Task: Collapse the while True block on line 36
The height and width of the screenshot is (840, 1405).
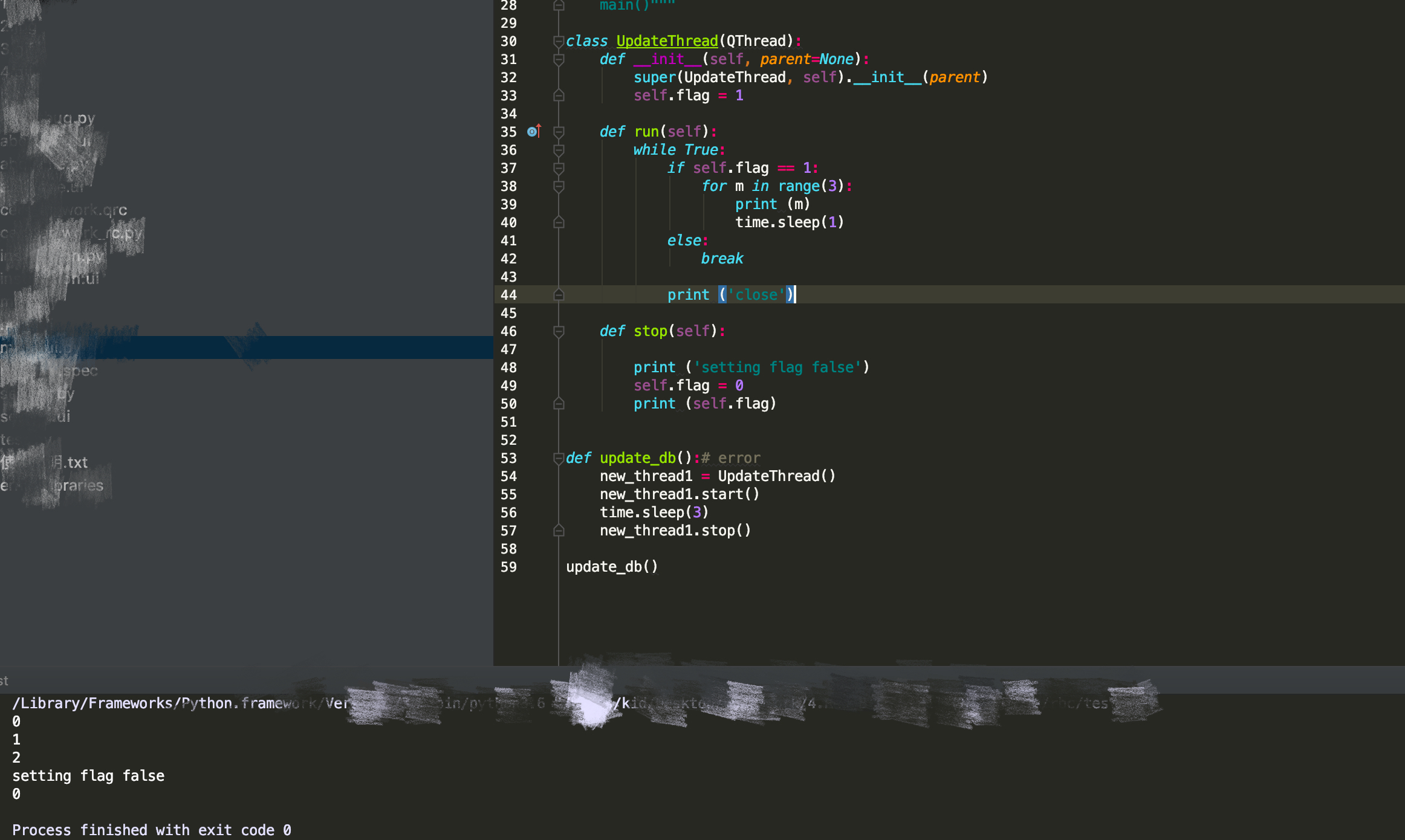Action: [x=559, y=150]
